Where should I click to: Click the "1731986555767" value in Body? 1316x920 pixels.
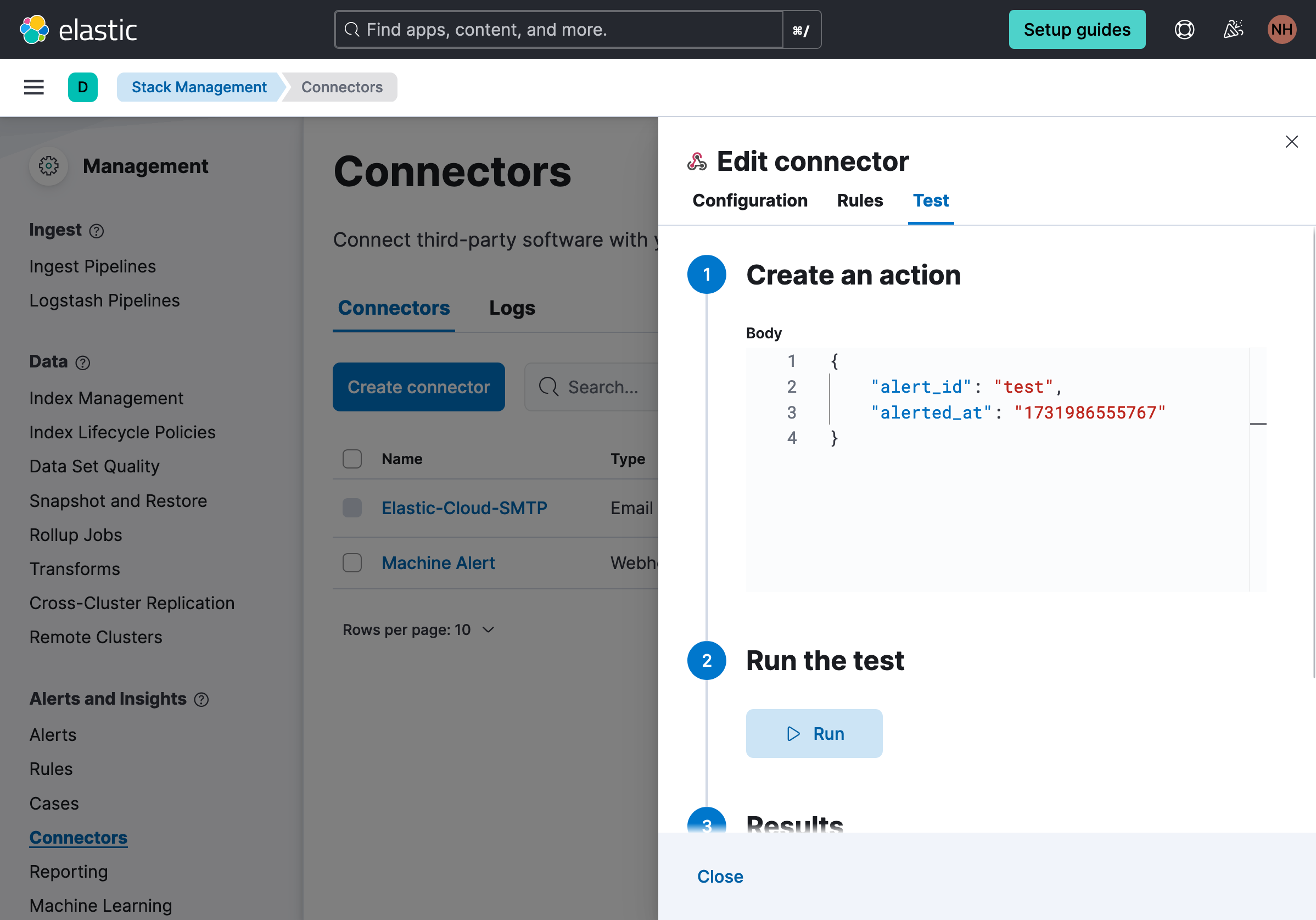click(1090, 412)
